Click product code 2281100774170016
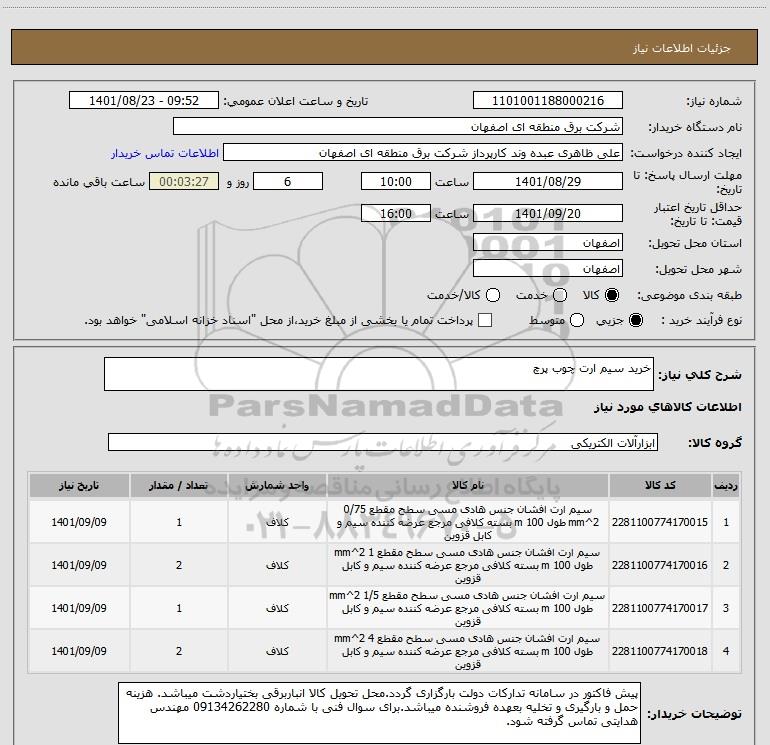Screen dimensions: 770x745 tap(660, 565)
